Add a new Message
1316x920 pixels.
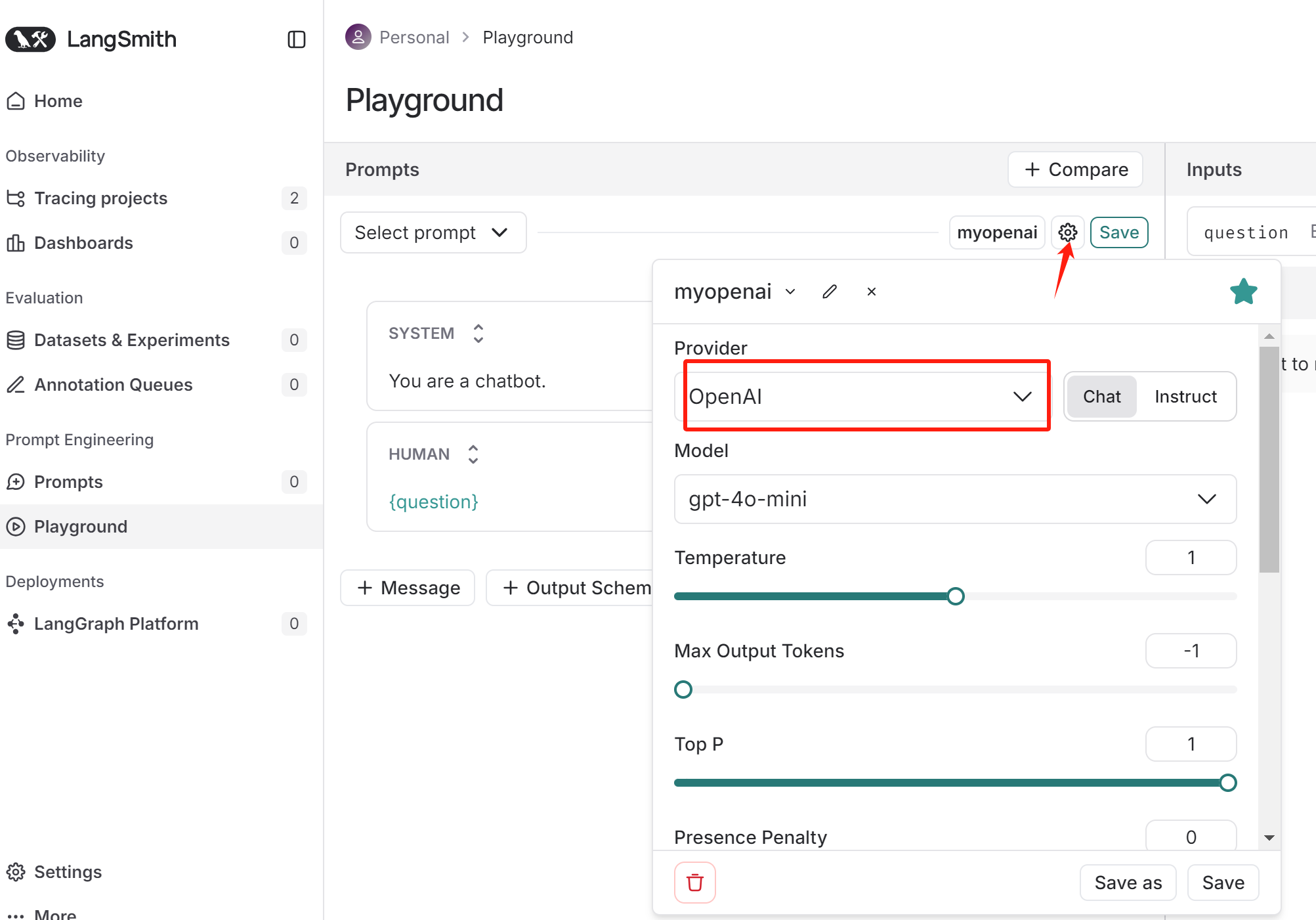[408, 588]
